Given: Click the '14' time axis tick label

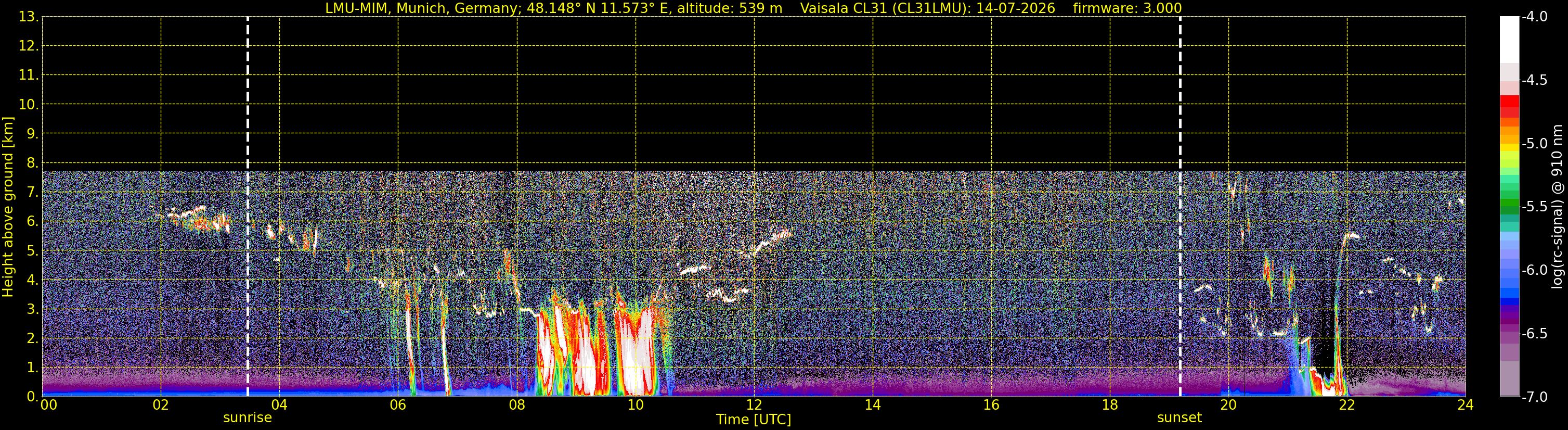Looking at the screenshot, I should pos(873,405).
